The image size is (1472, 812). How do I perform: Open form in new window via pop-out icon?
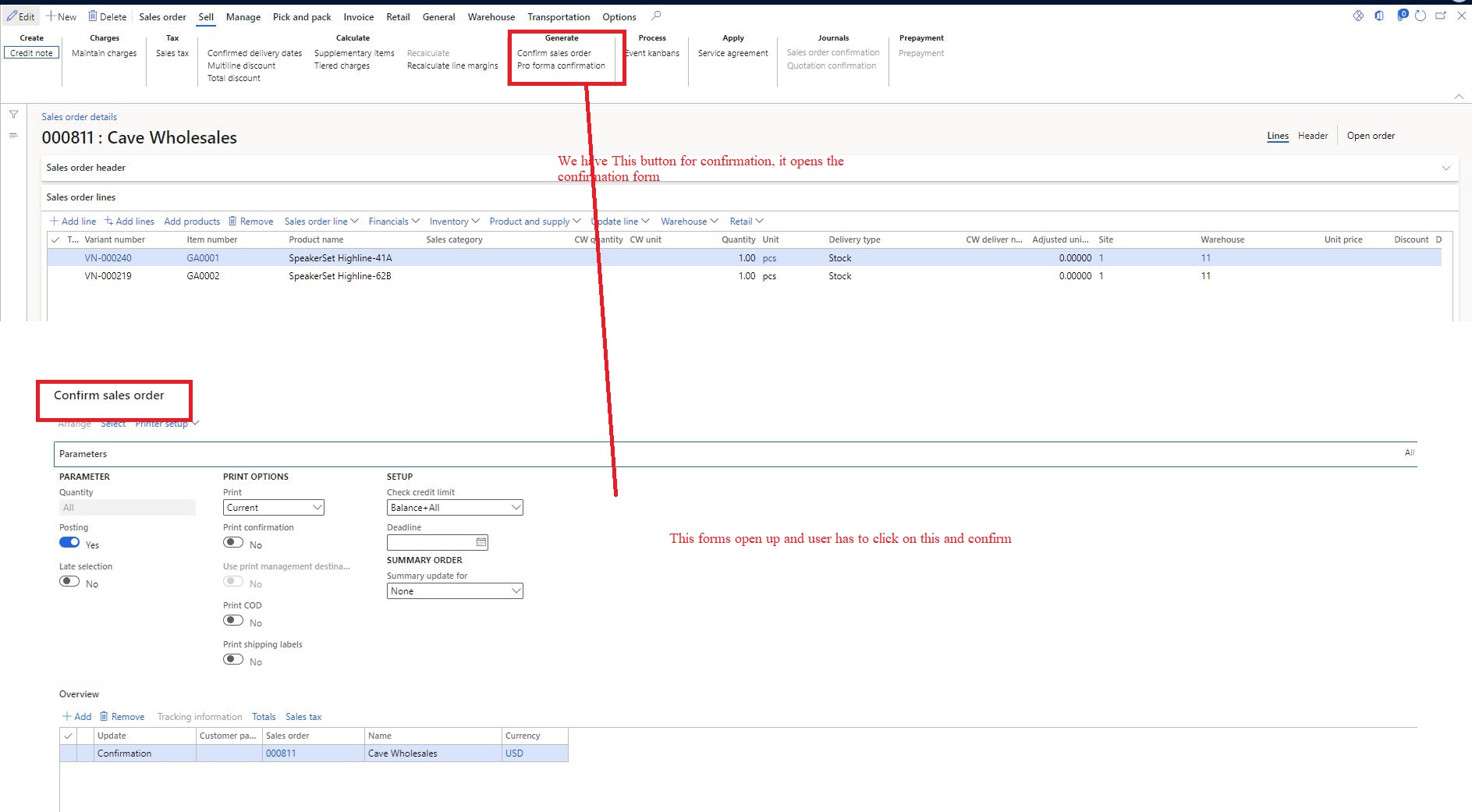click(1441, 16)
